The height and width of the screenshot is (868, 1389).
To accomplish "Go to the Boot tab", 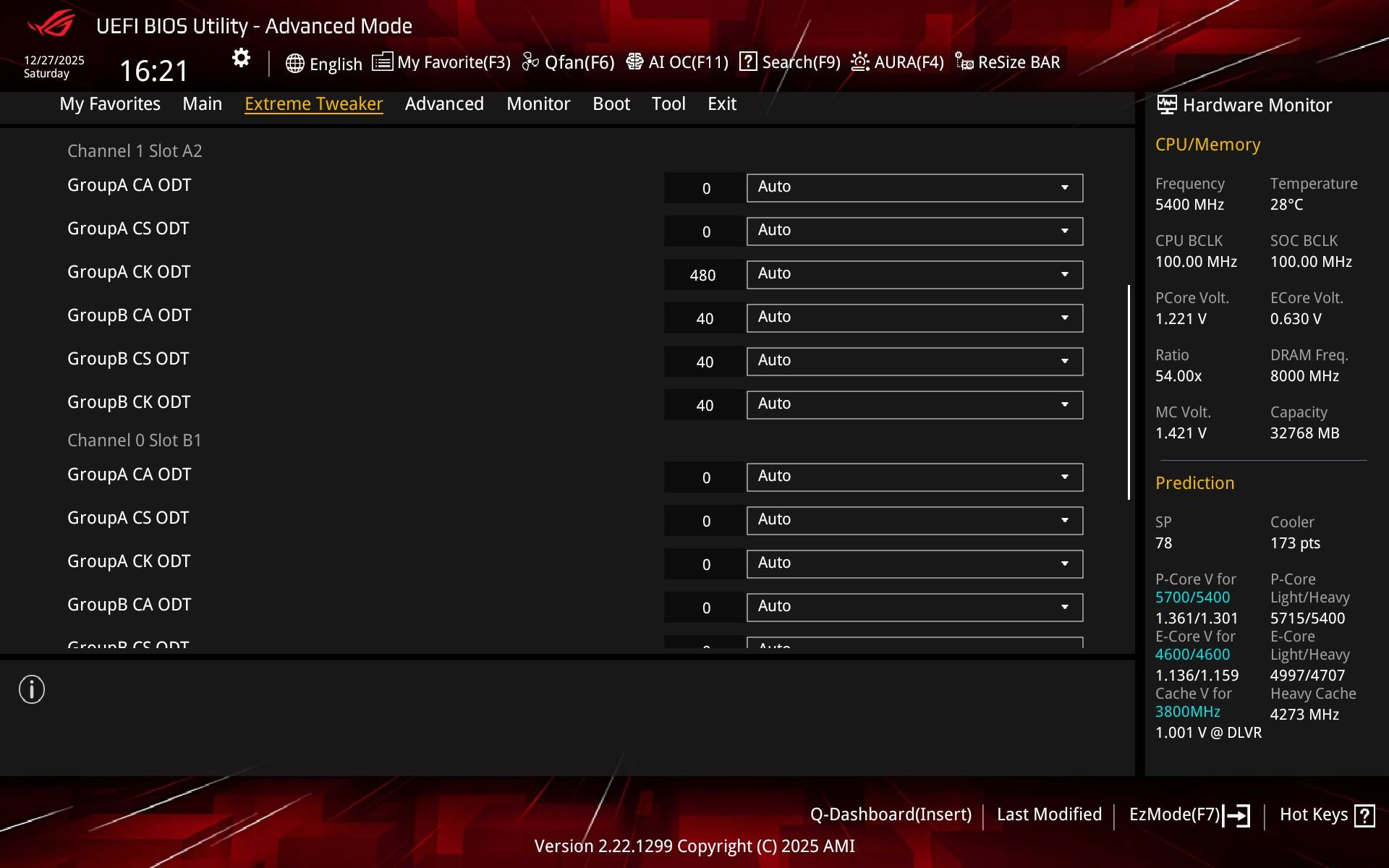I will [x=611, y=104].
